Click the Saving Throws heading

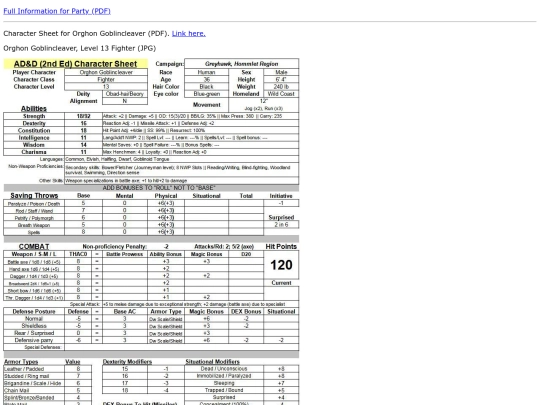point(34,196)
